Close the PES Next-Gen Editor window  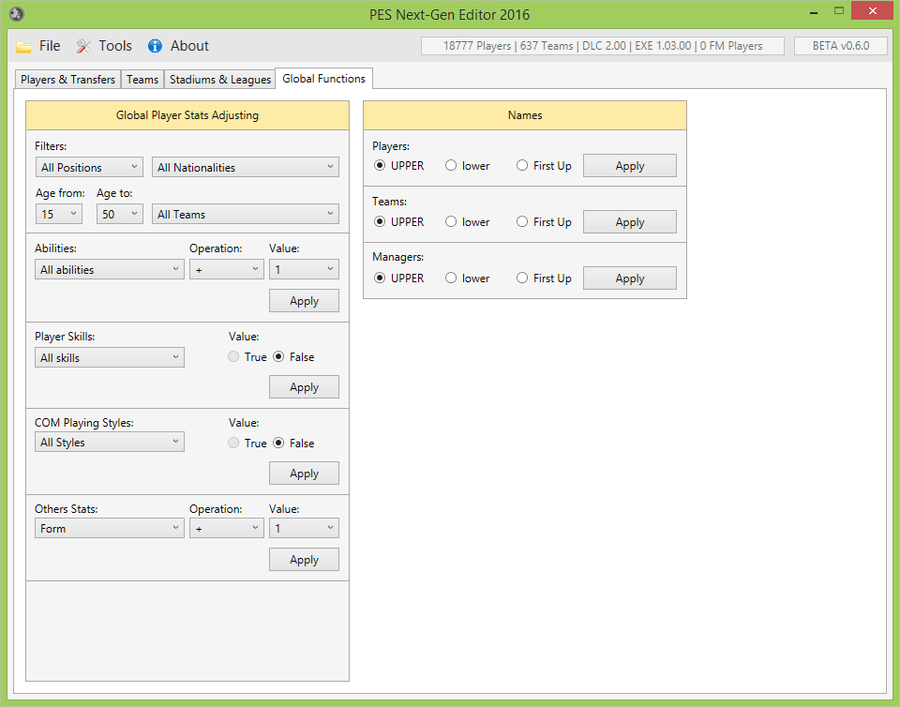(x=872, y=11)
